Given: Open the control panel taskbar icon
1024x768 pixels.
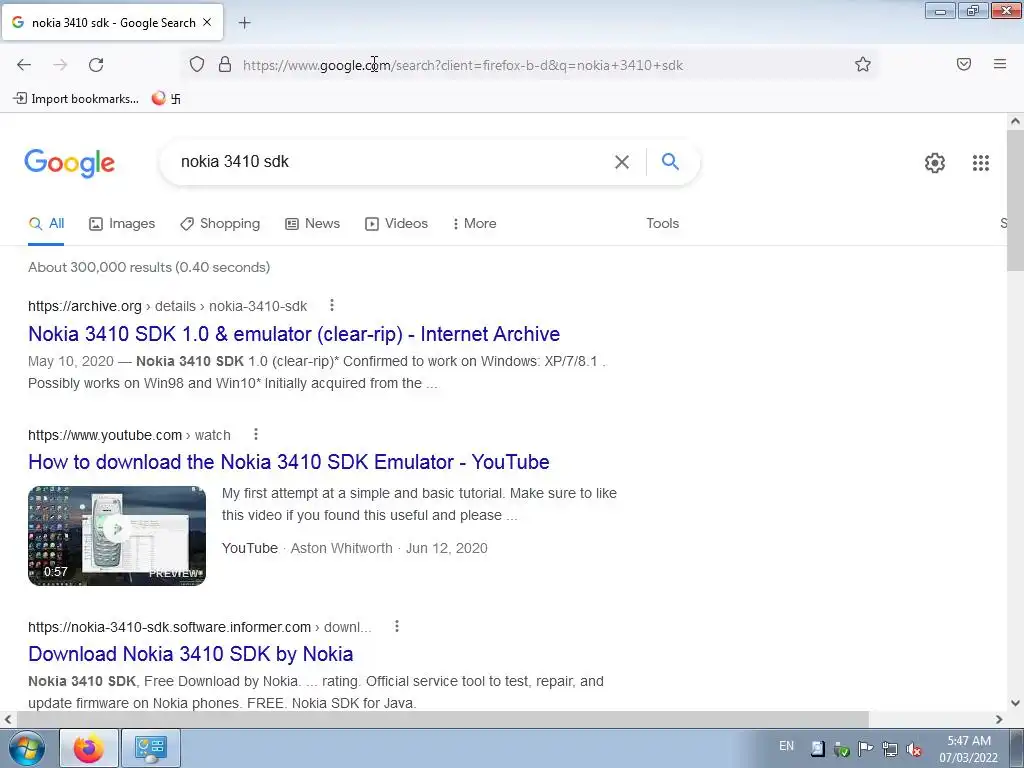Looking at the screenshot, I should [151, 748].
